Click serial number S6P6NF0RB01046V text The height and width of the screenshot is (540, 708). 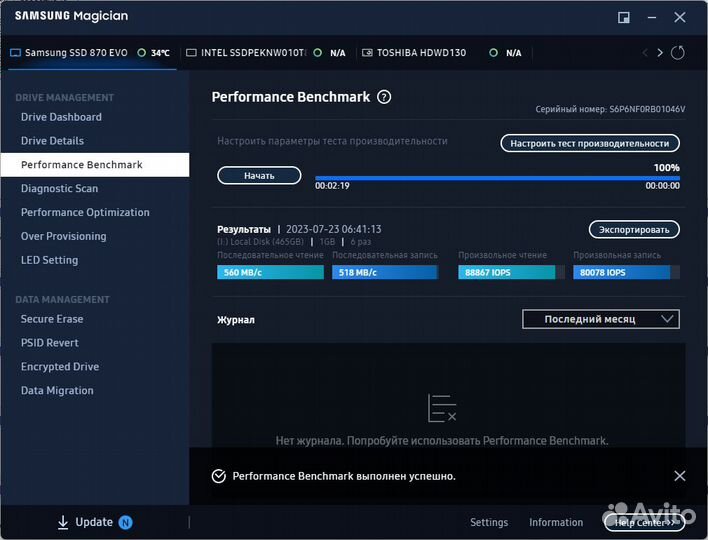[647, 109]
